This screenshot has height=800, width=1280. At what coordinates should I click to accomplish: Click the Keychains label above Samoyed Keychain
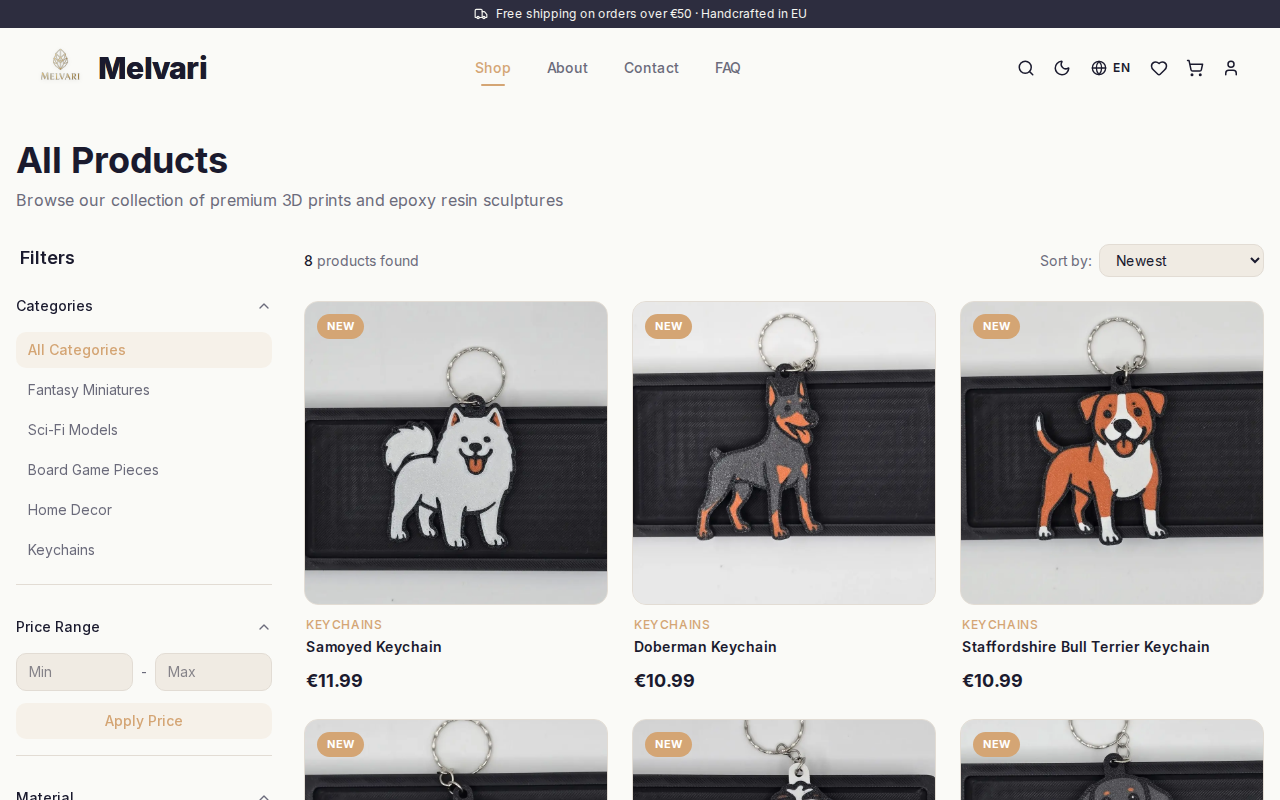pyautogui.click(x=344, y=625)
